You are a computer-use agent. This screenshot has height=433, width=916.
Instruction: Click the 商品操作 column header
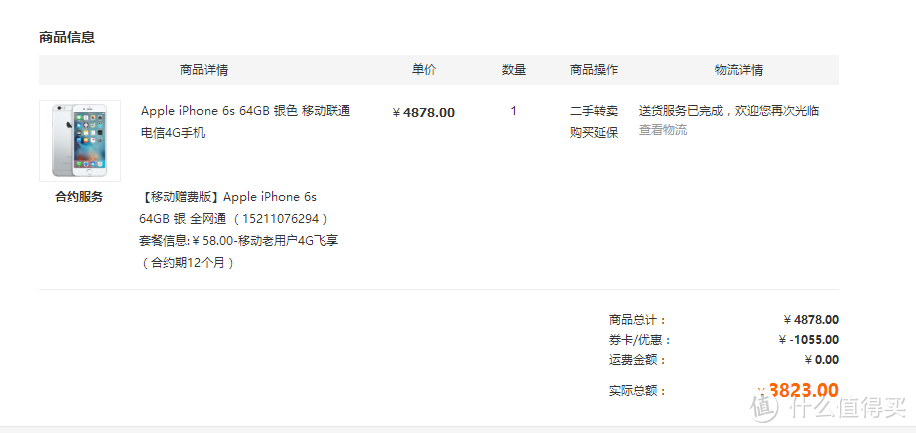(594, 70)
